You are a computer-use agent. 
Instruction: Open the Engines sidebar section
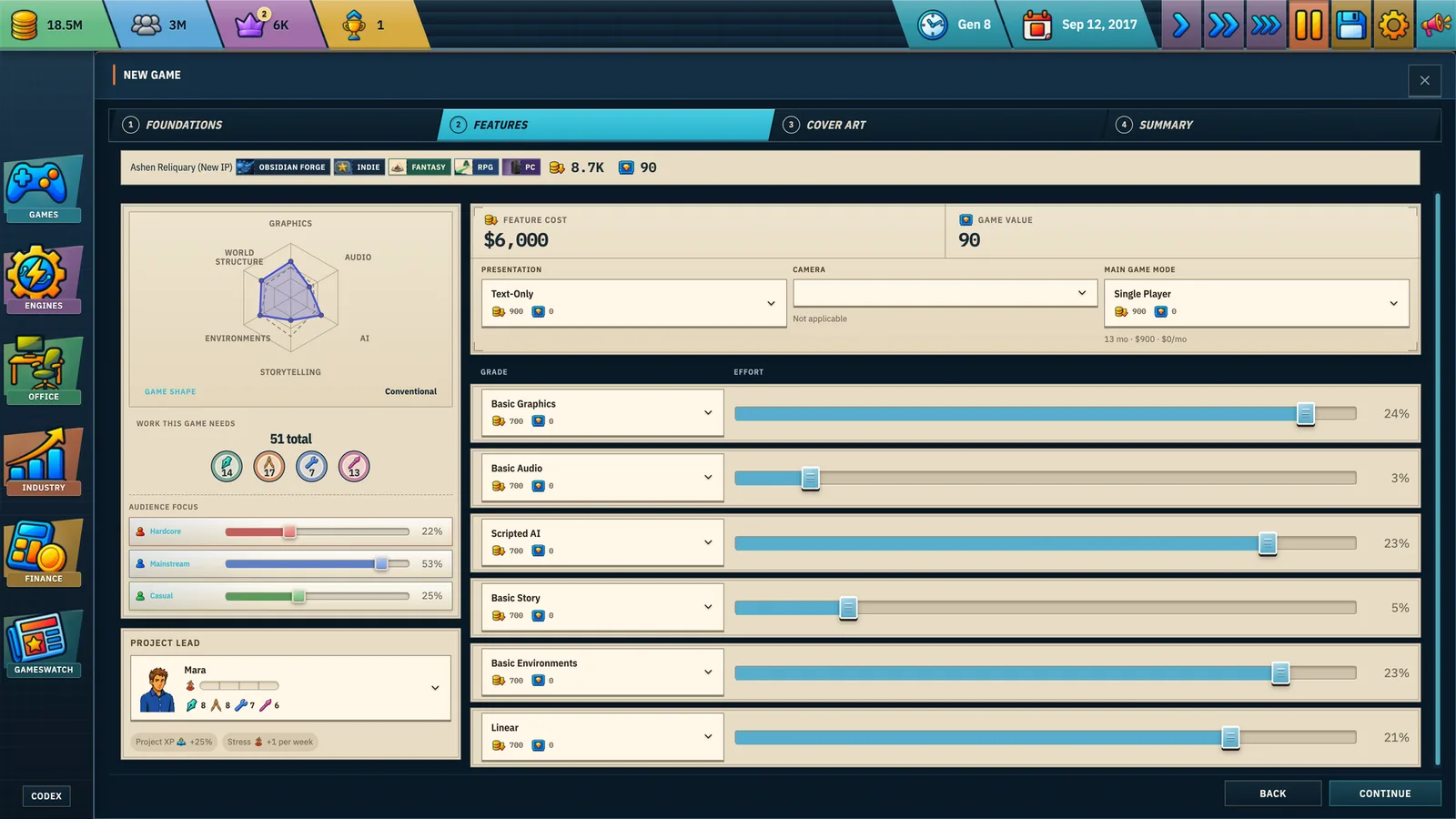point(43,280)
